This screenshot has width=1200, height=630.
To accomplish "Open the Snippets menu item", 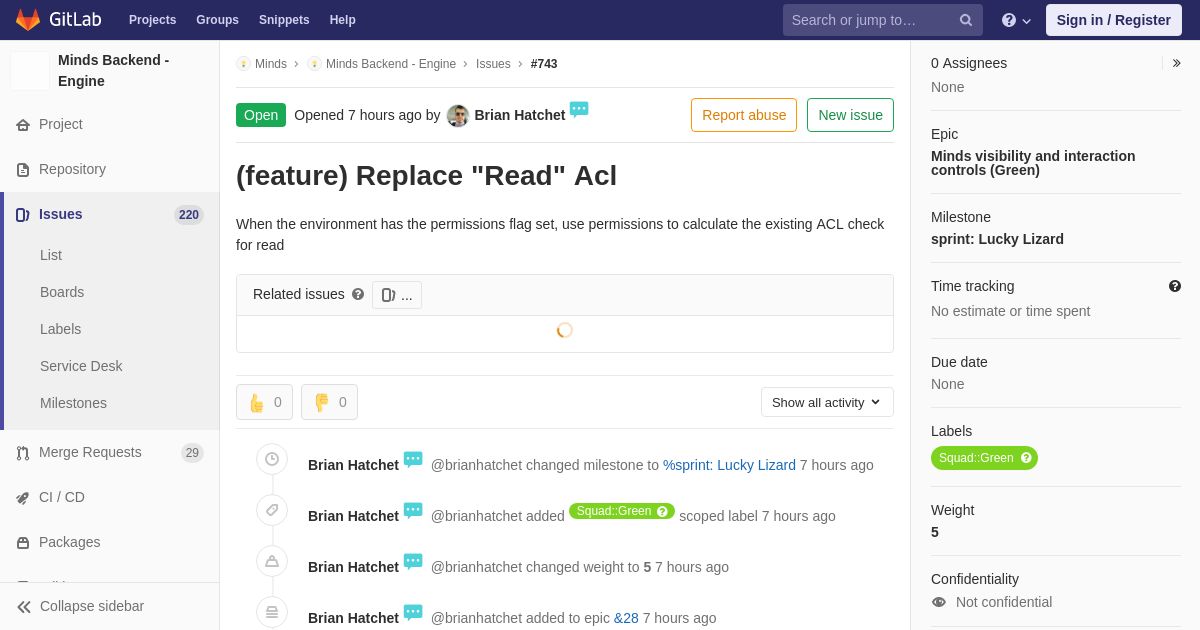I will (x=284, y=20).
